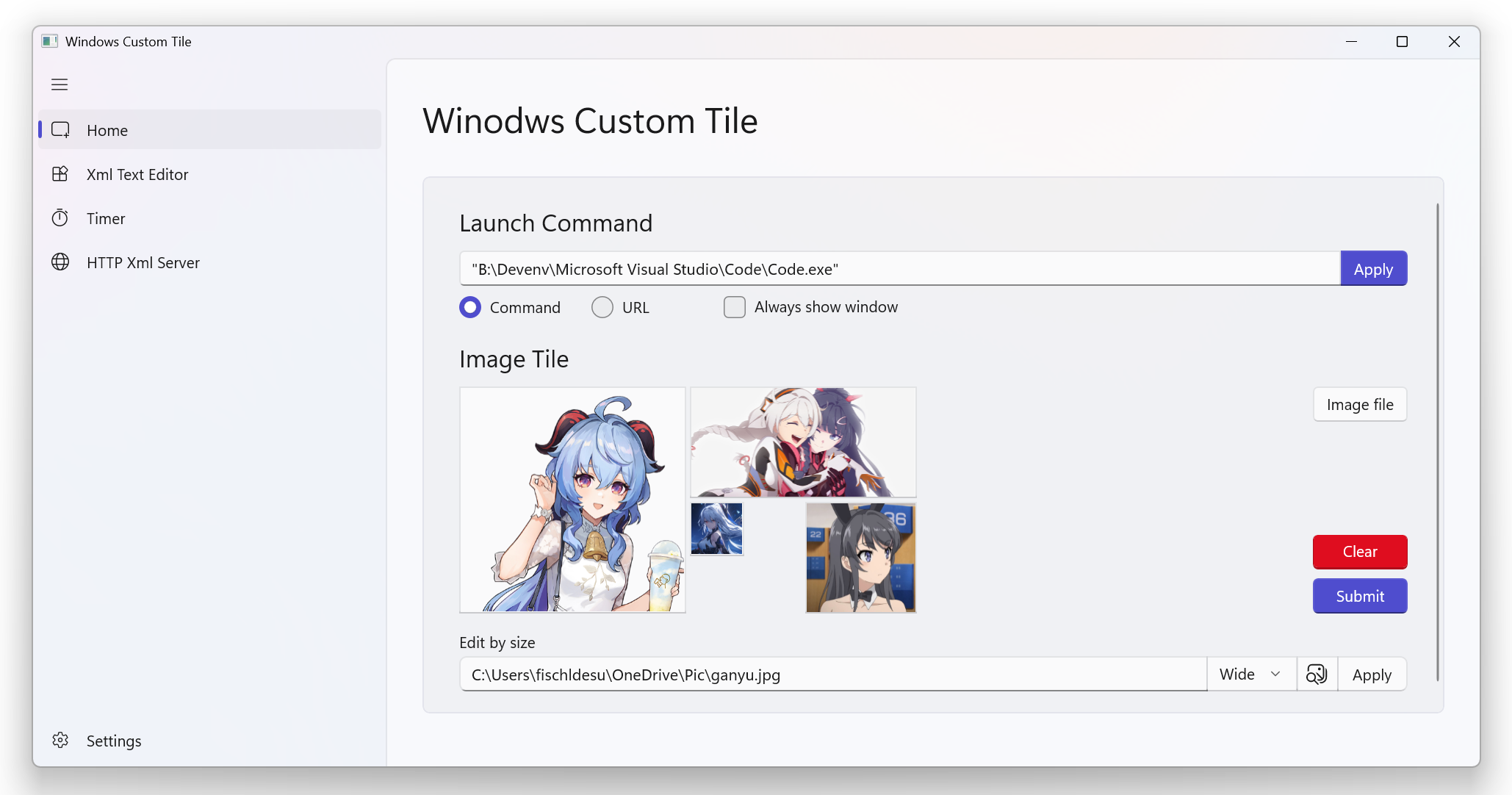Open the Home page
This screenshot has width=1512, height=795.
coord(210,130)
